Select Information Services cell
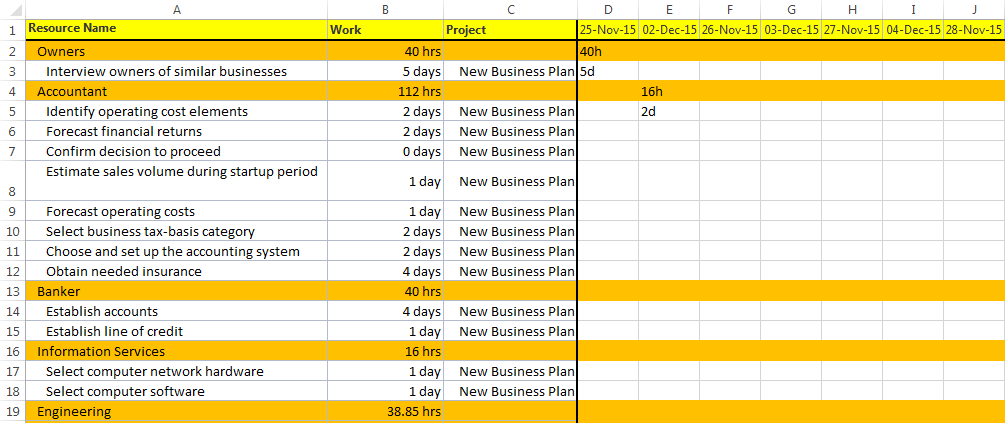Image resolution: width=1005 pixels, height=423 pixels. pyautogui.click(x=176, y=351)
